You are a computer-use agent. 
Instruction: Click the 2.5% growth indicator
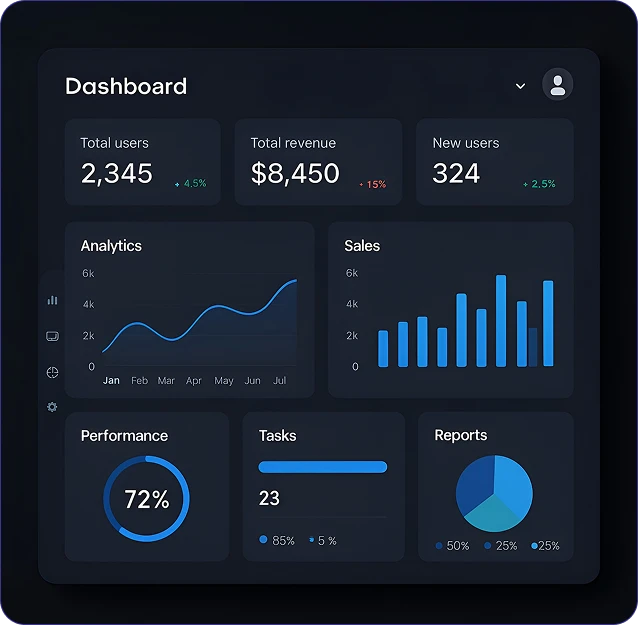[x=539, y=184]
